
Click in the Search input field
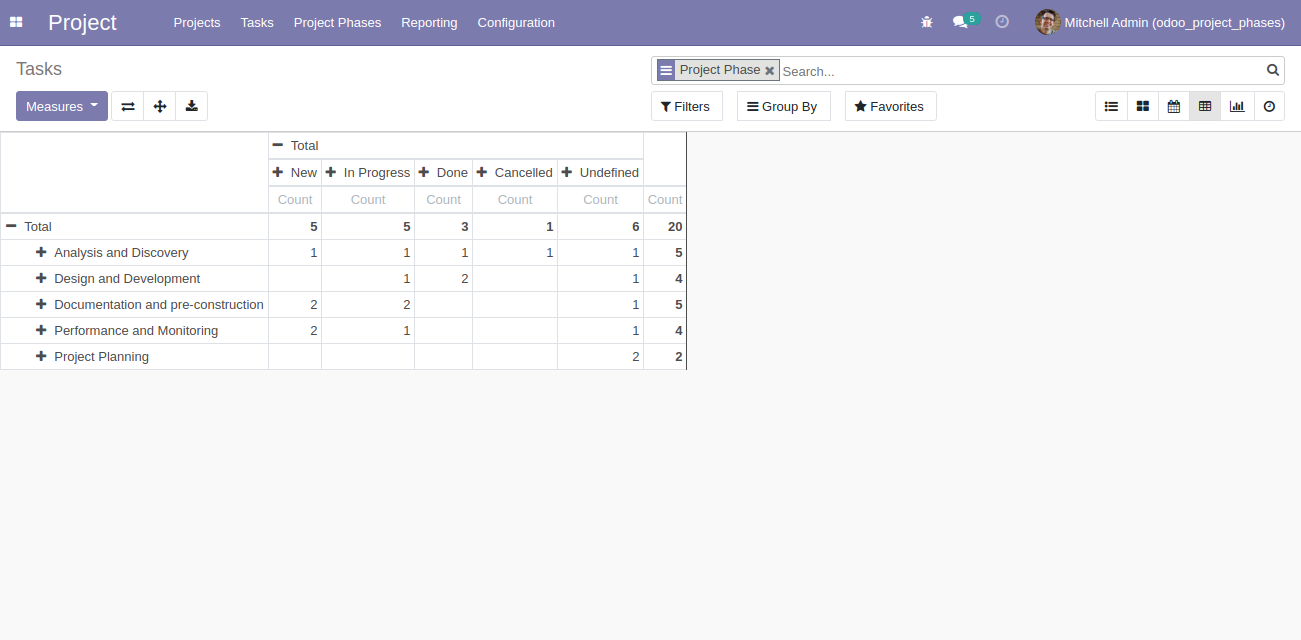point(1020,71)
